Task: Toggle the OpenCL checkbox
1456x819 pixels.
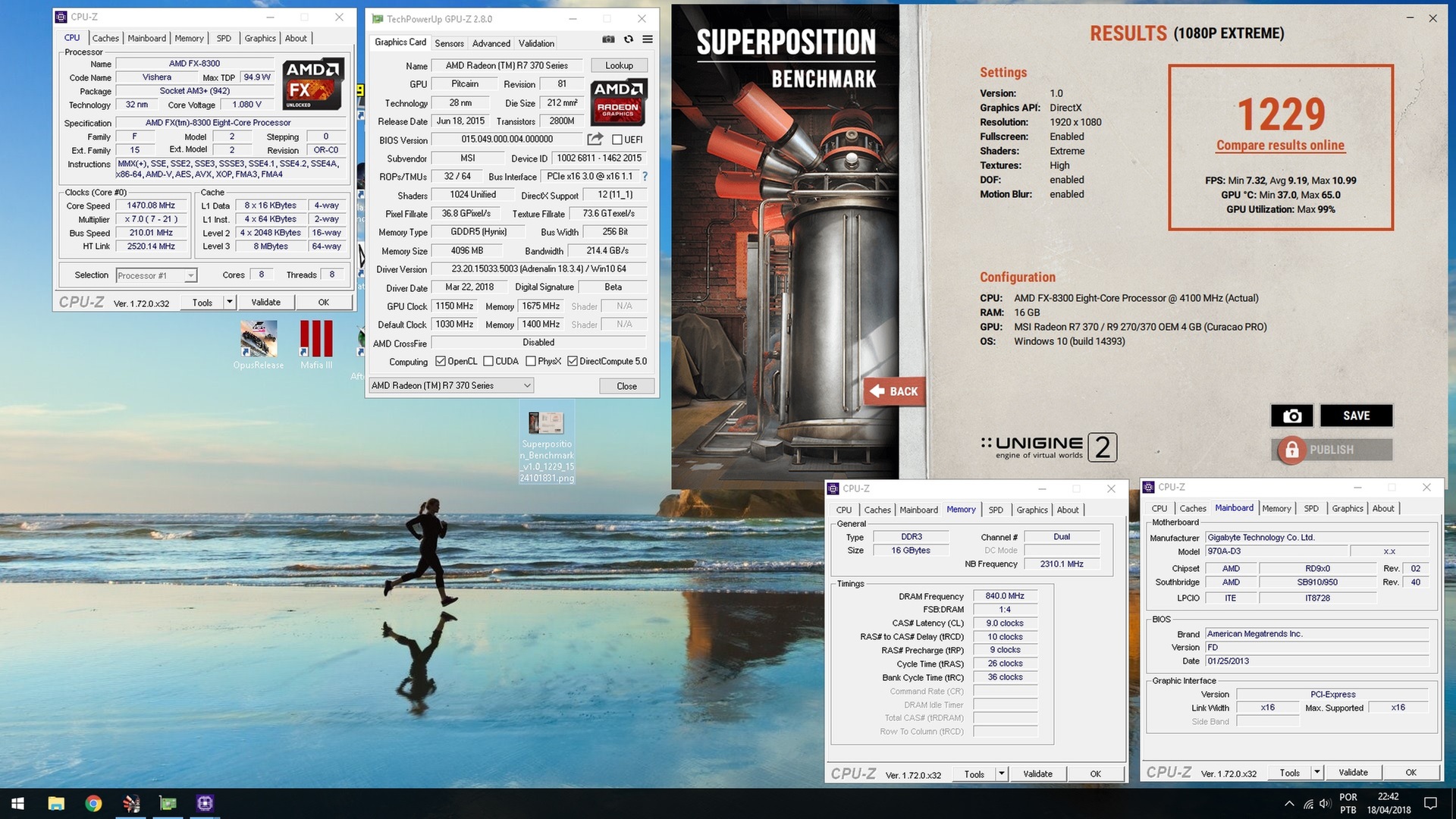Action: pyautogui.click(x=440, y=361)
